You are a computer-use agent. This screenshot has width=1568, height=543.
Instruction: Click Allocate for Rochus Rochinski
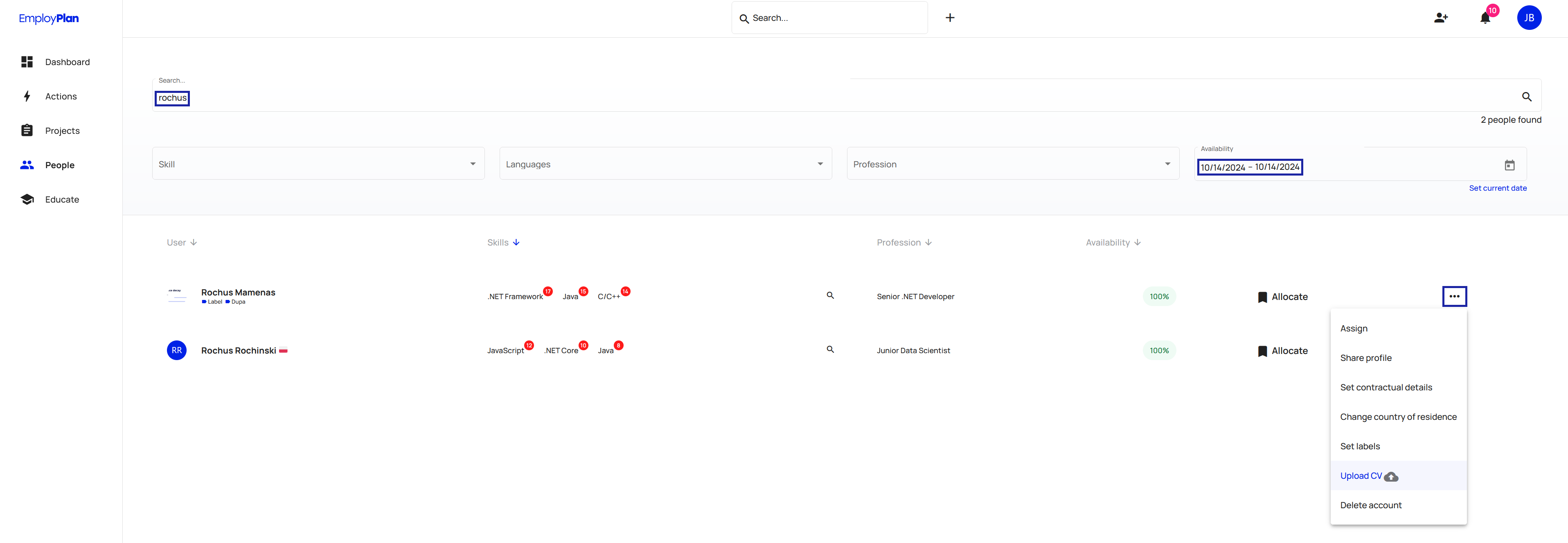coord(1282,351)
